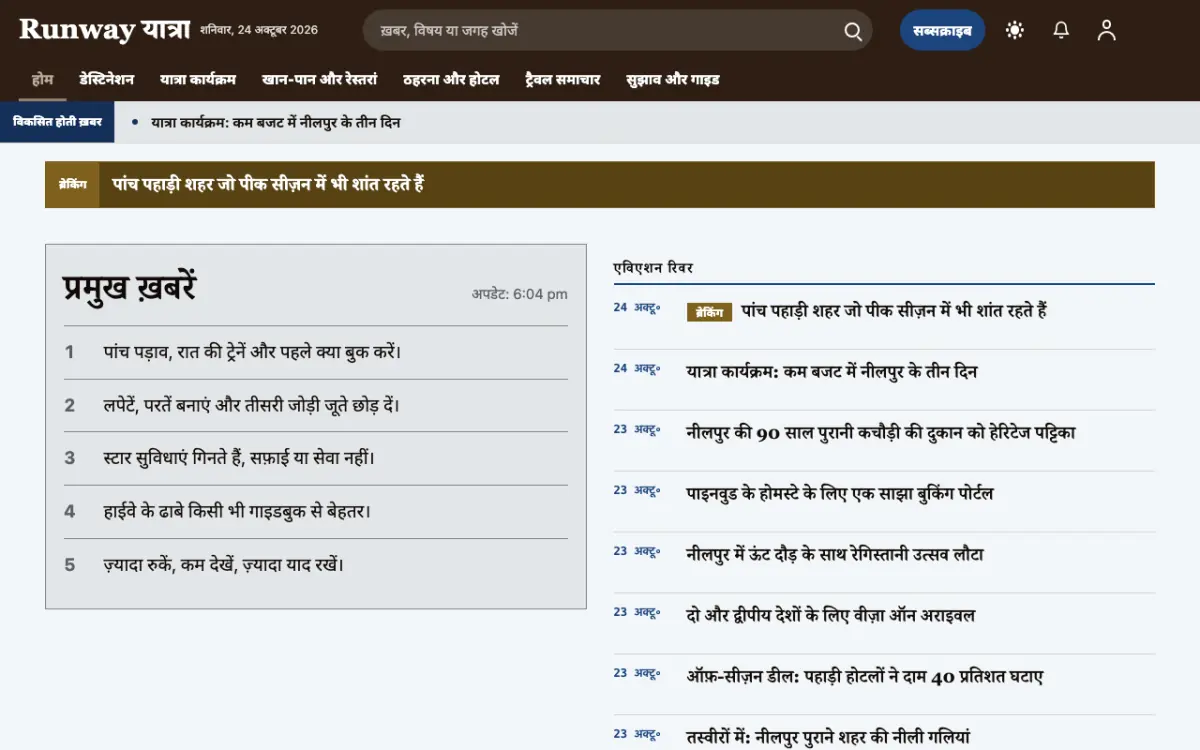
Task: Open the breaking banner headline पांच पहाड़ी शहर
Action: coord(268,185)
